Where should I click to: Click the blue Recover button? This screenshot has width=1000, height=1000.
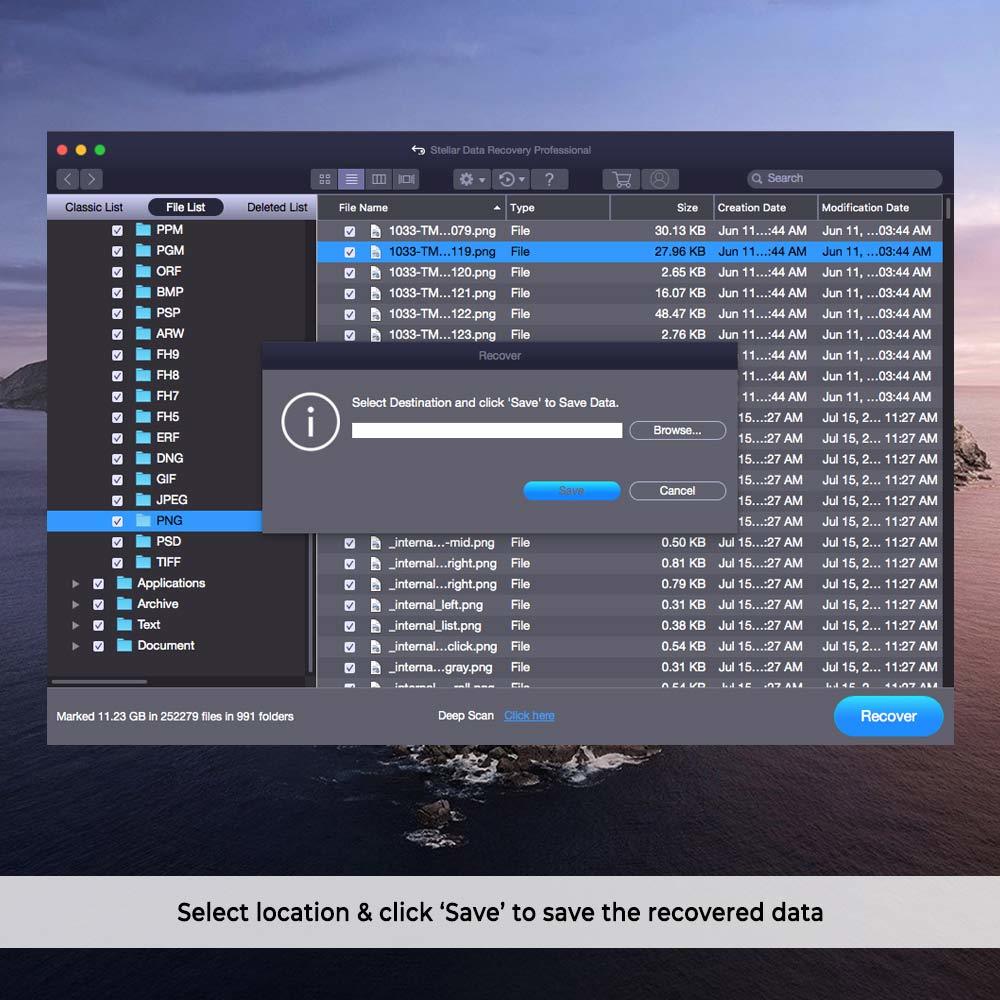[888, 716]
